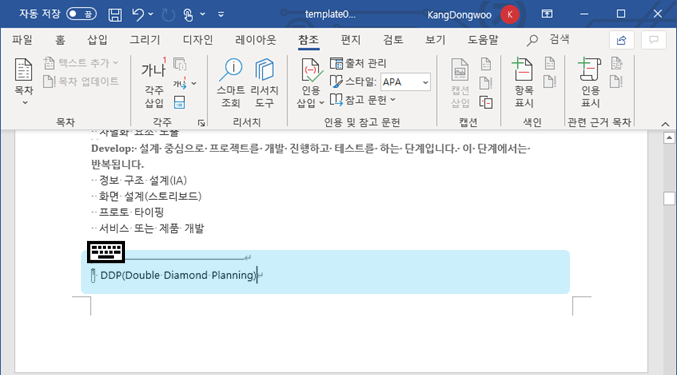Click the share icon button
The height and width of the screenshot is (375, 677).
pyautogui.click(x=621, y=41)
